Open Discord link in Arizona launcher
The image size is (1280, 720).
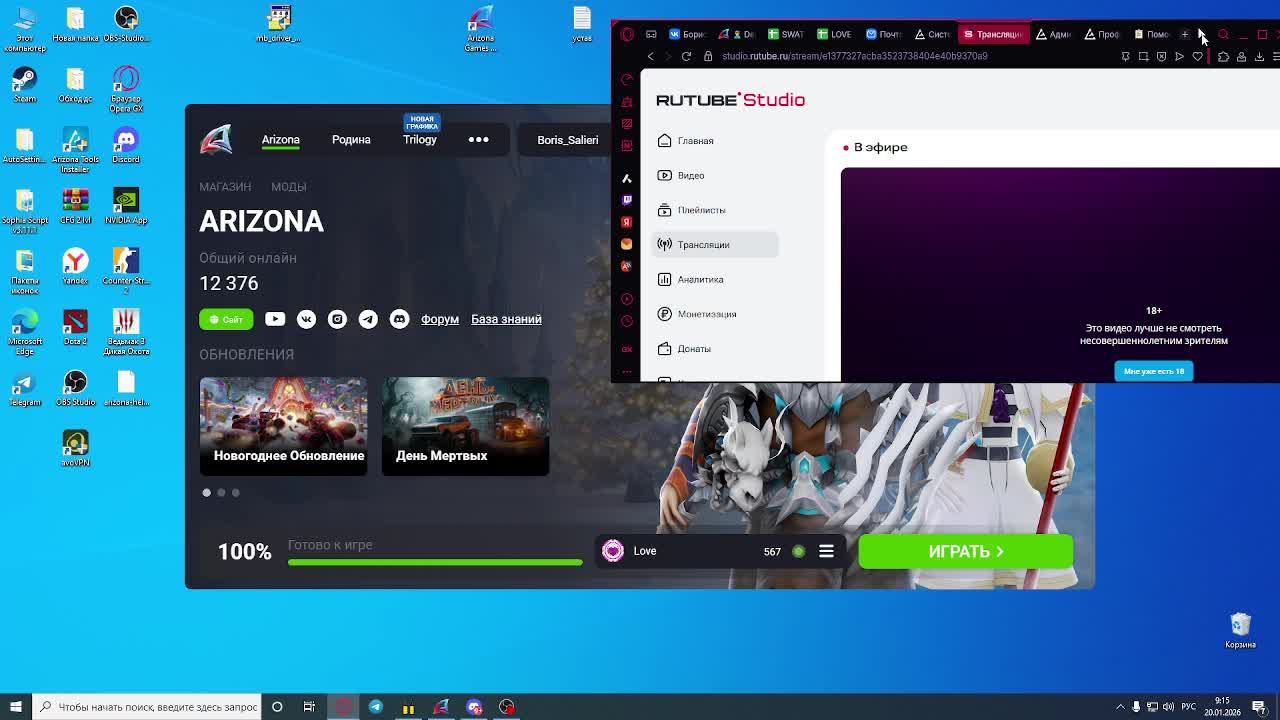click(399, 319)
